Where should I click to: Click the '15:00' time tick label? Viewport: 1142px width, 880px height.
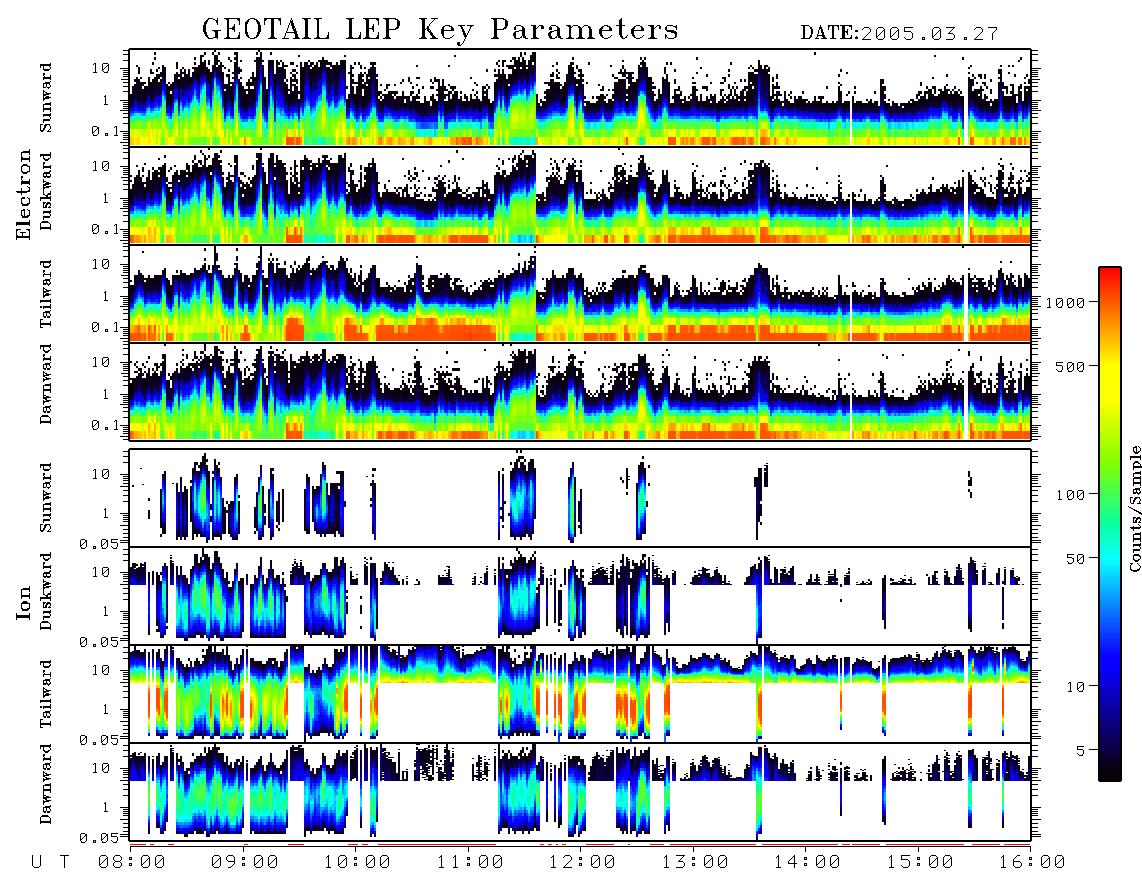point(920,862)
